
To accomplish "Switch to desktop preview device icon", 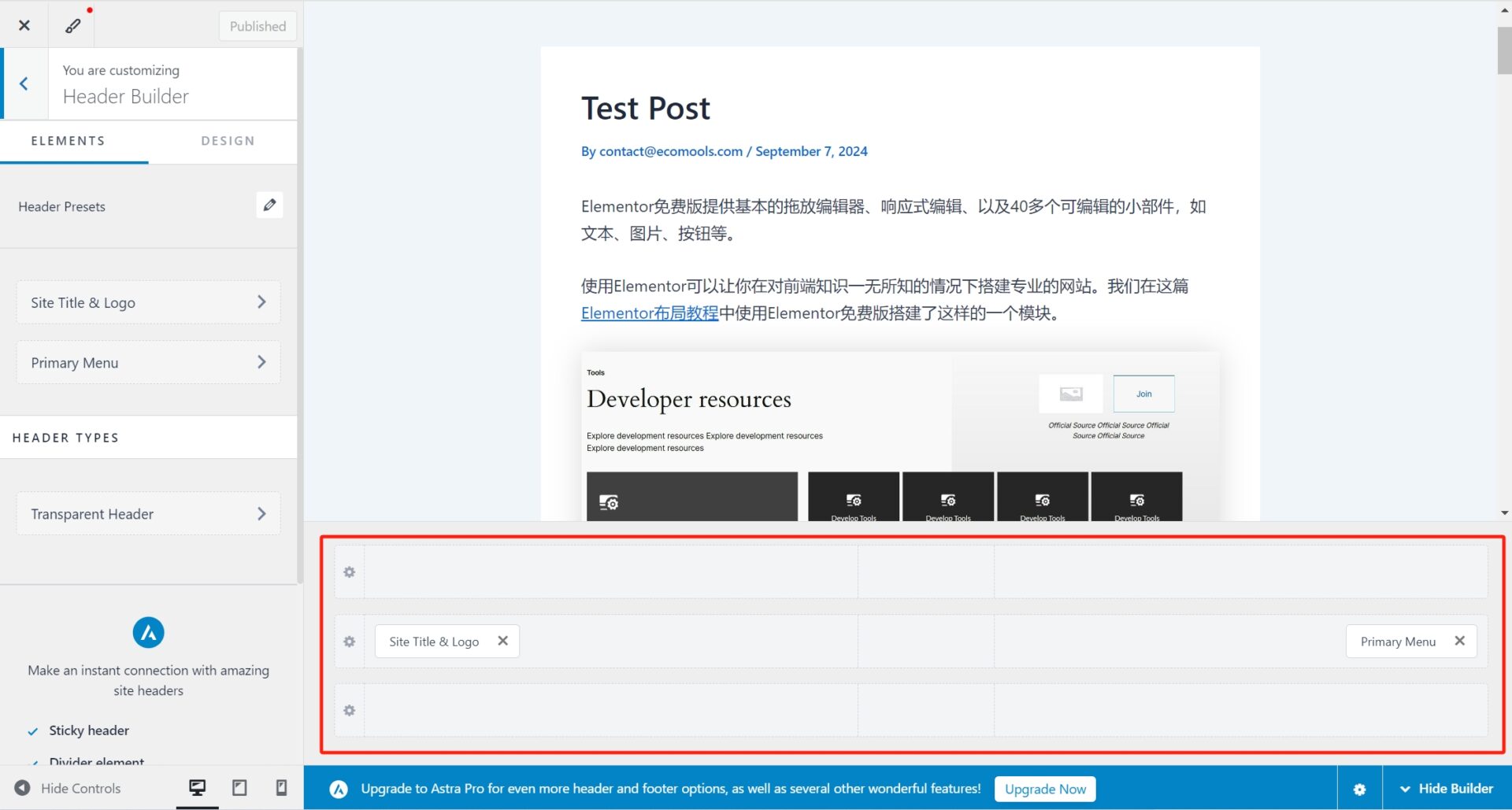I will (x=197, y=787).
